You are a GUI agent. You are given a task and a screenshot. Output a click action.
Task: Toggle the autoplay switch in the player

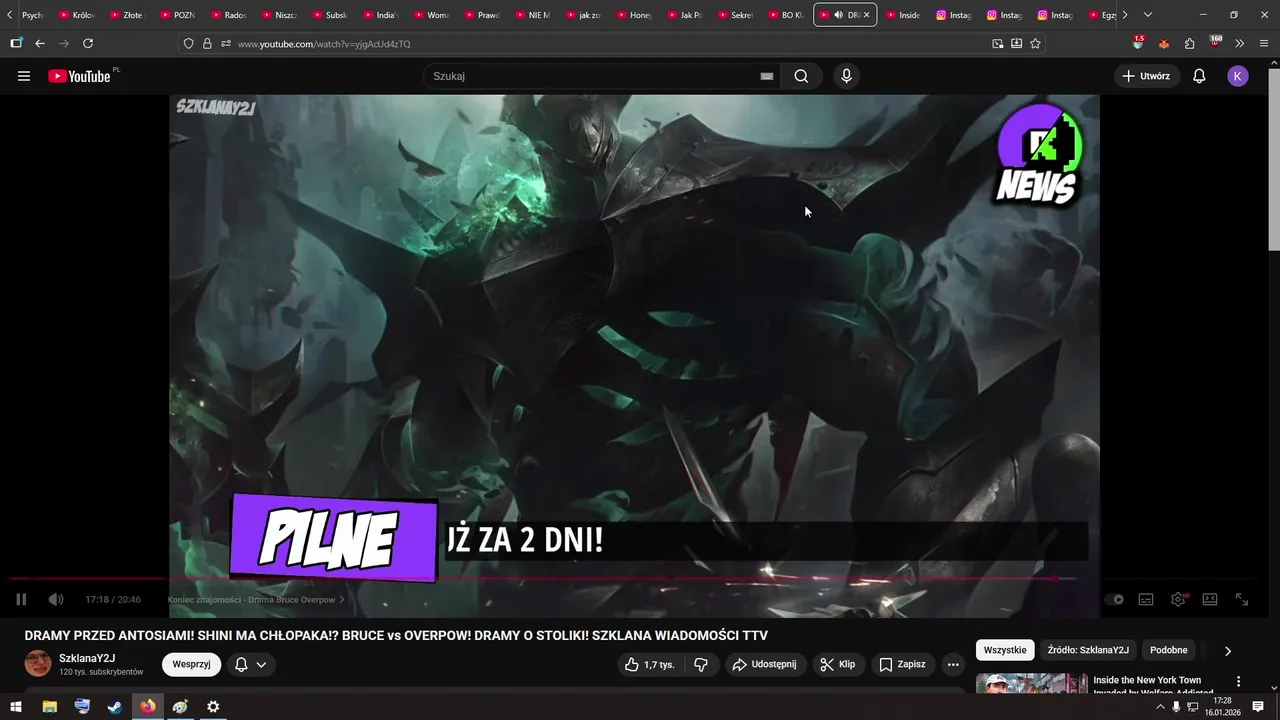coord(1114,600)
